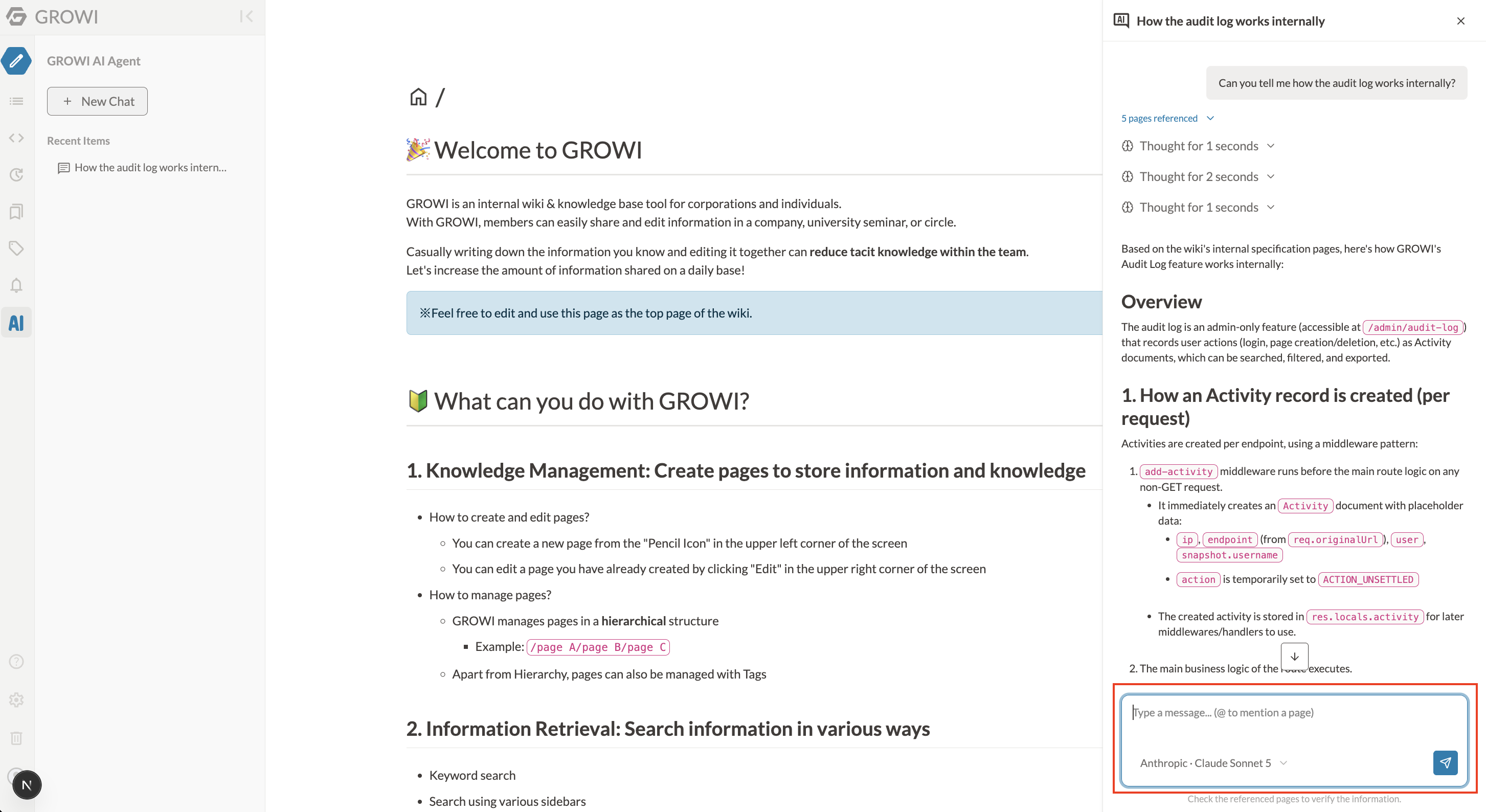The height and width of the screenshot is (812, 1486).
Task: Send the message with paper-plane button
Action: point(1445,762)
